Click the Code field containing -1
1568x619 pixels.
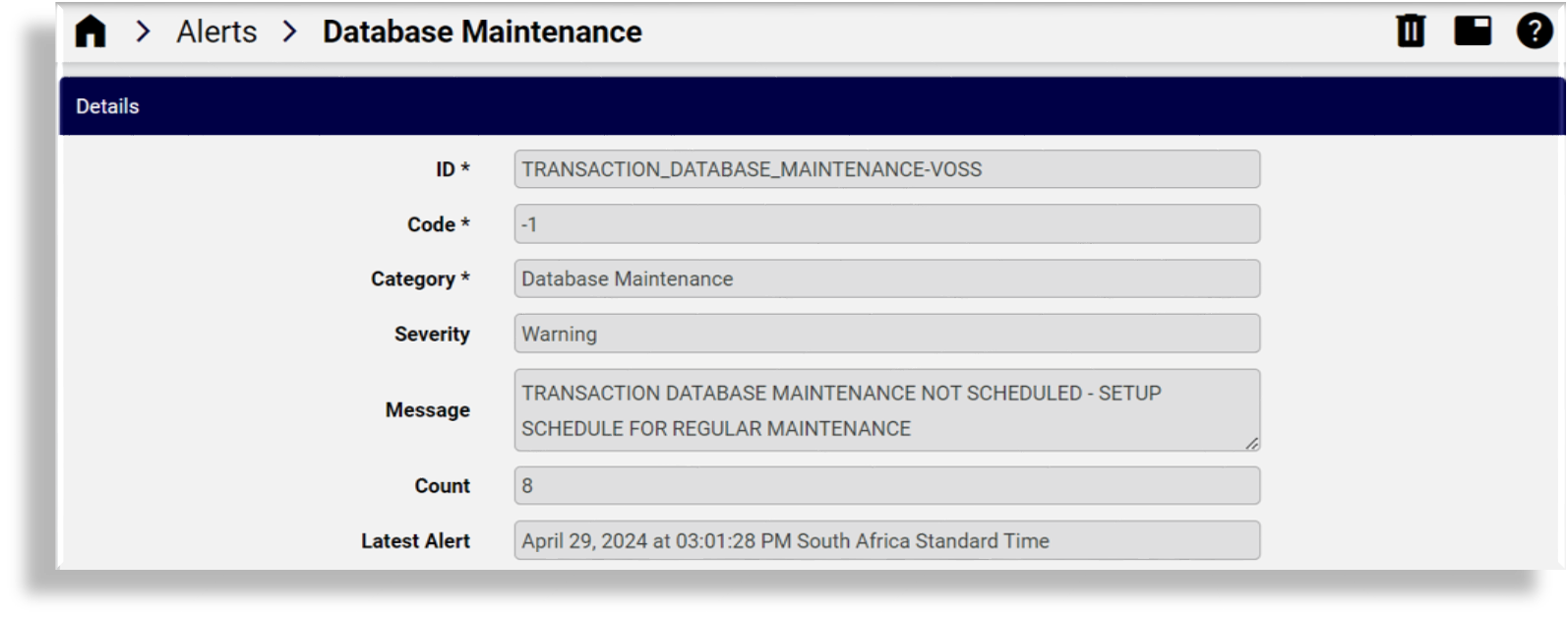tap(885, 223)
